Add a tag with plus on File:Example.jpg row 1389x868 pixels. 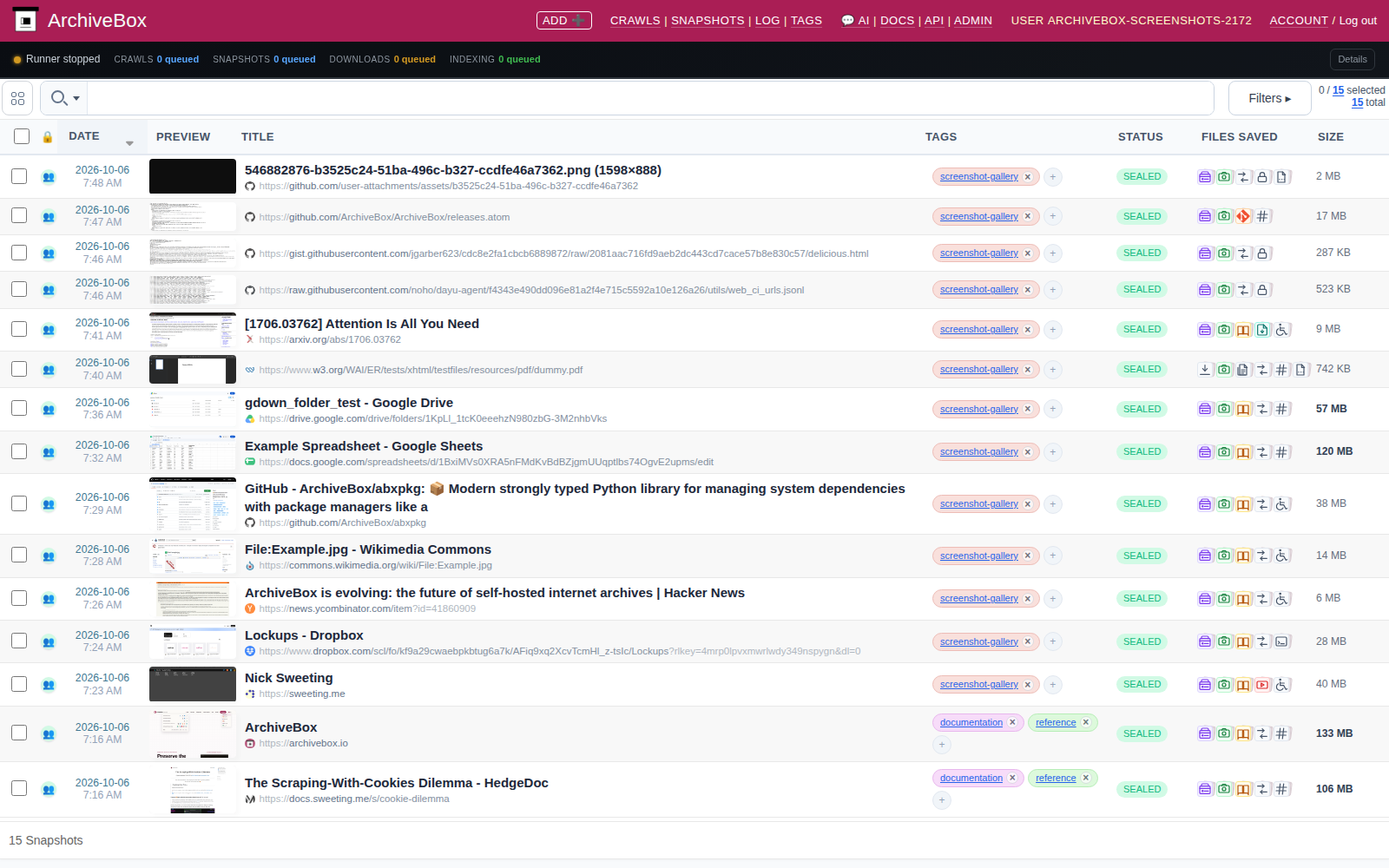pyautogui.click(x=1053, y=556)
